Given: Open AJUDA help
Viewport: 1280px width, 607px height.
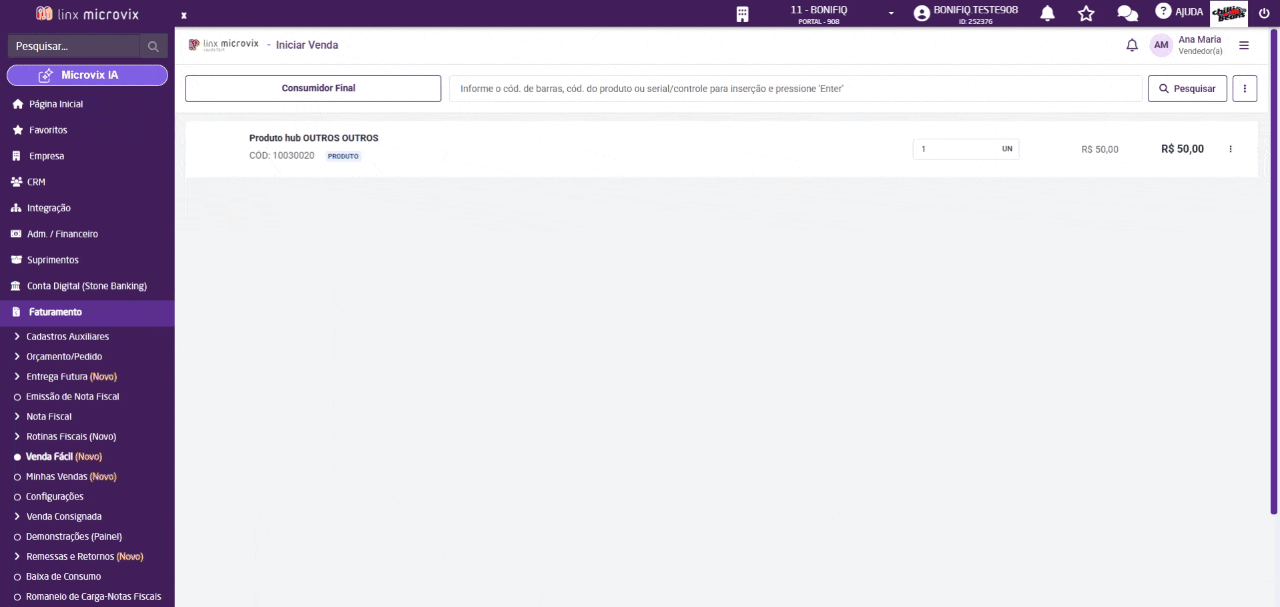Looking at the screenshot, I should (x=1179, y=12).
